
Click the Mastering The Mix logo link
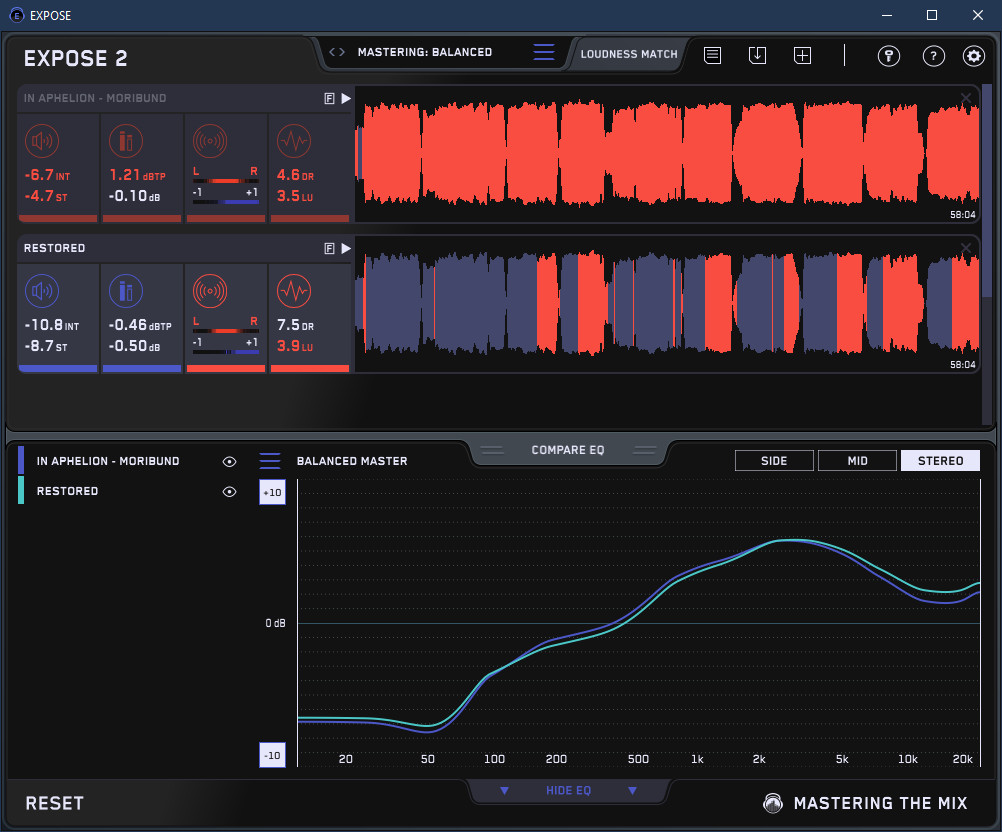point(865,803)
